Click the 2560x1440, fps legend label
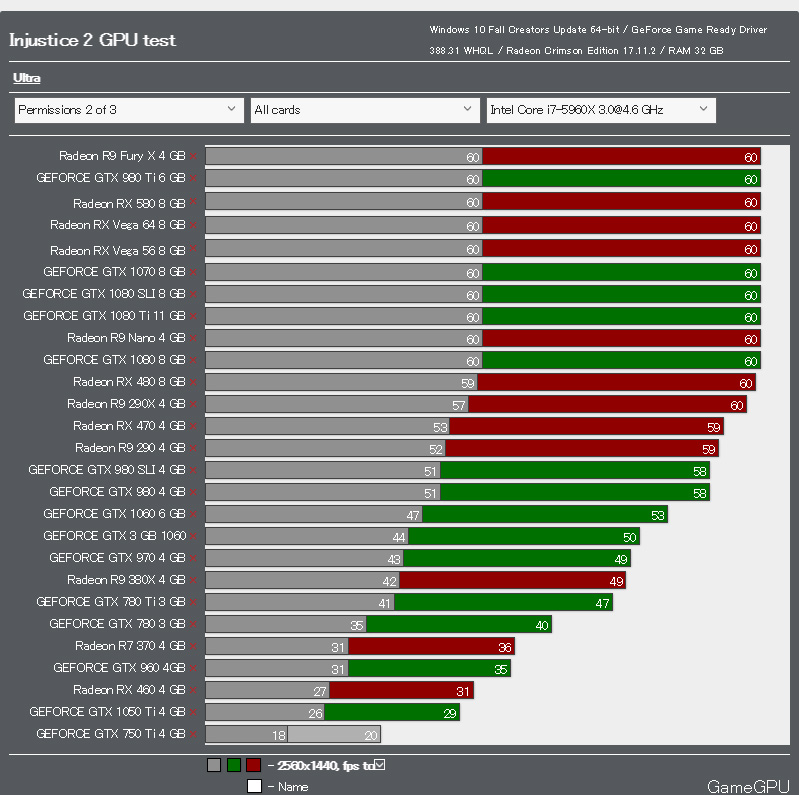Screen dimensions: 799x795 pyautogui.click(x=325, y=765)
